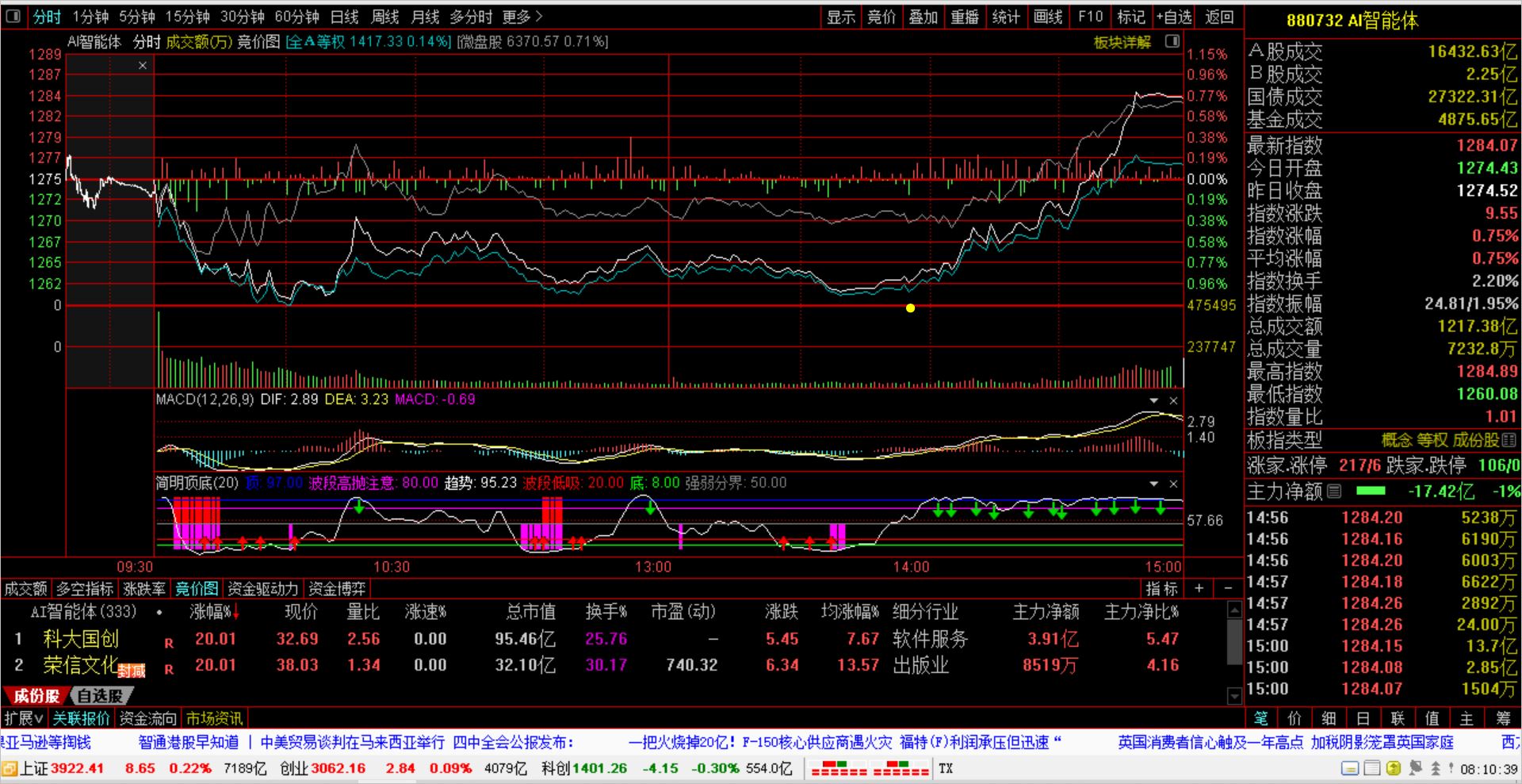Expand the 更多 periods menu

pos(522,17)
